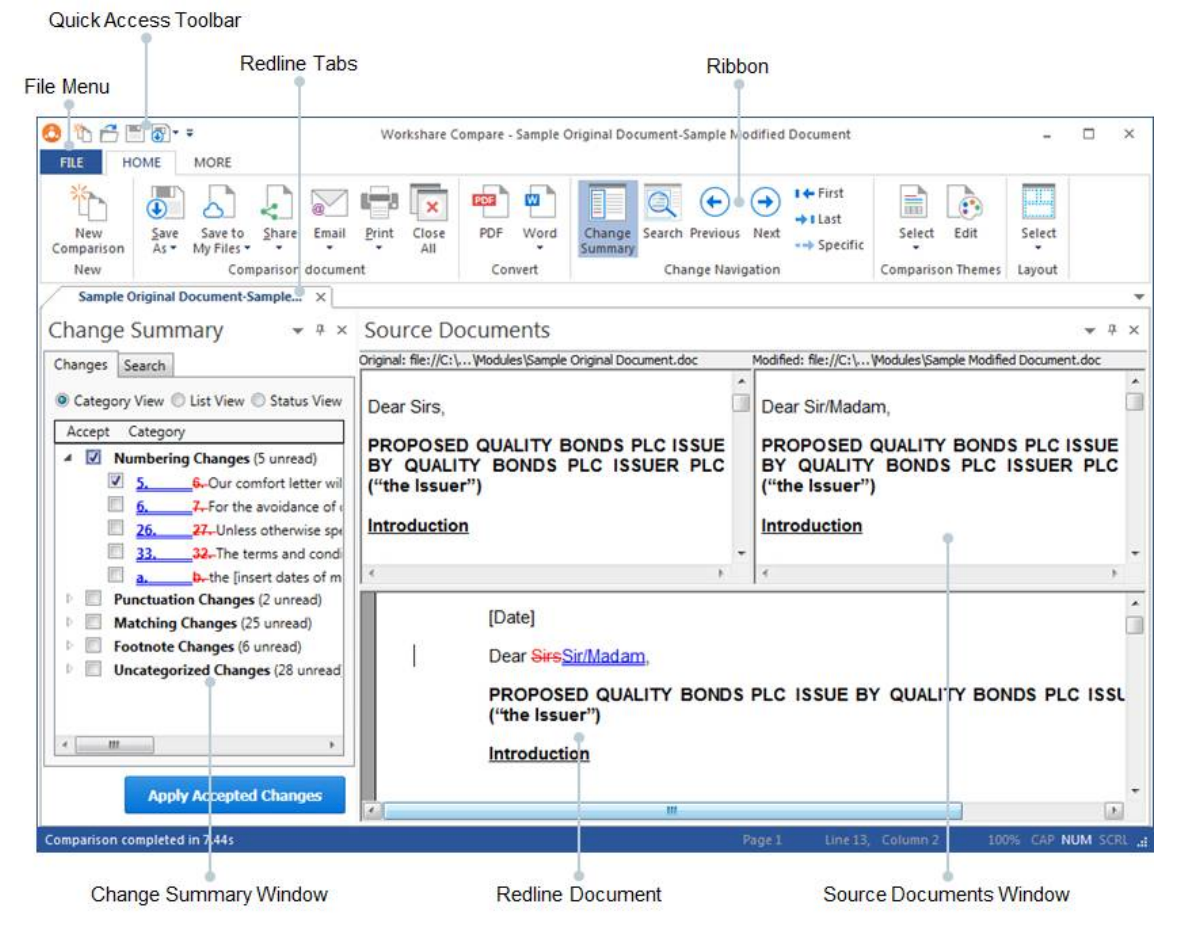Select the Category View radio button
This screenshot has width=1182, height=932.
pos(62,400)
